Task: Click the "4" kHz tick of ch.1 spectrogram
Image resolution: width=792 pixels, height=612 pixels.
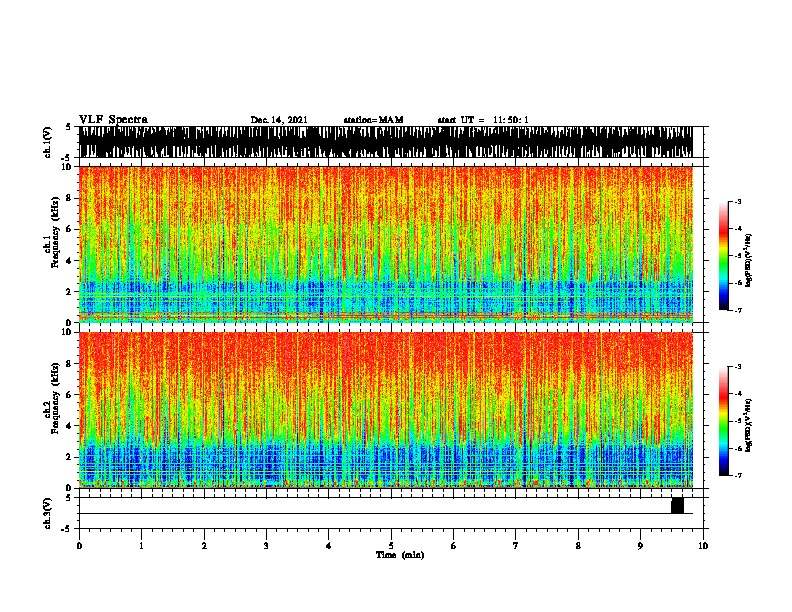Action: tap(70, 261)
